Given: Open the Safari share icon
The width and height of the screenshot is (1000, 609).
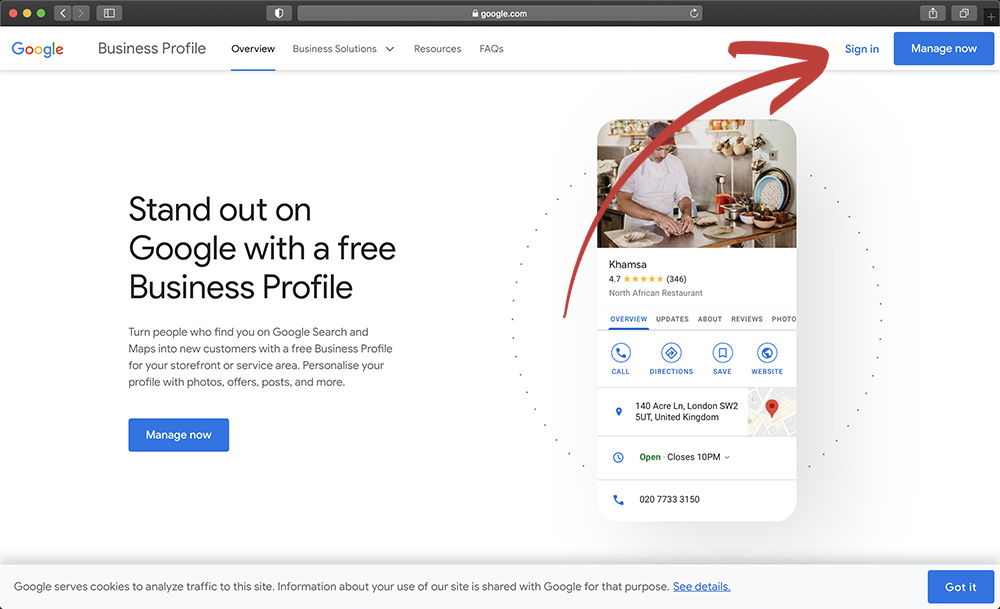Looking at the screenshot, I should coord(932,13).
